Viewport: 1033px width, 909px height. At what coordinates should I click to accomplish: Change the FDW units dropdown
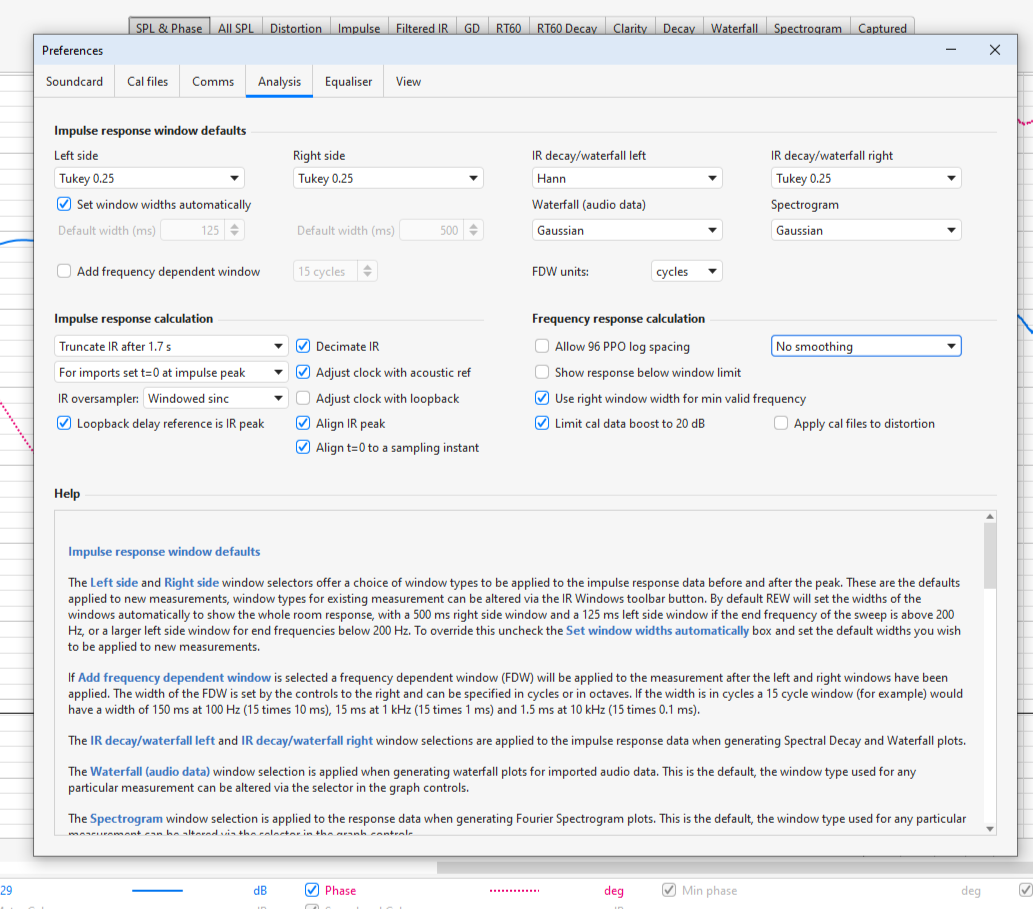686,271
